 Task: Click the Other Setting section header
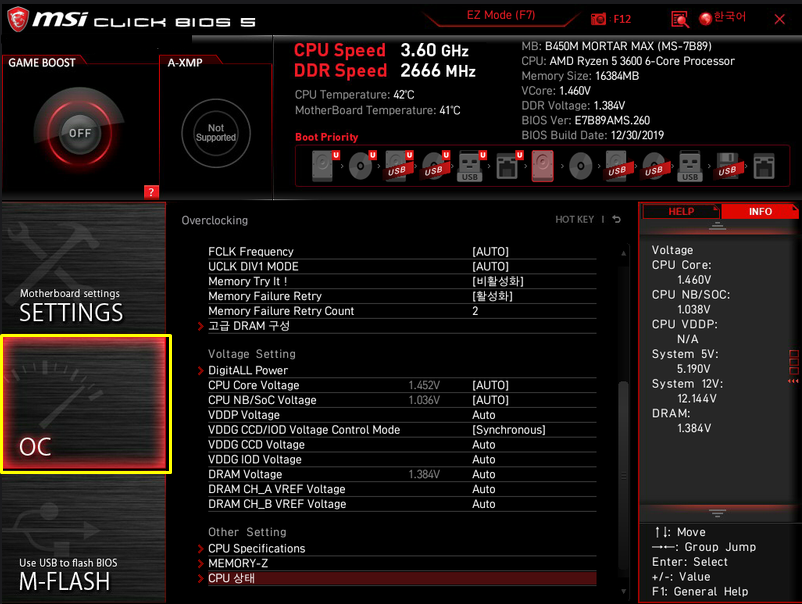pyautogui.click(x=247, y=532)
